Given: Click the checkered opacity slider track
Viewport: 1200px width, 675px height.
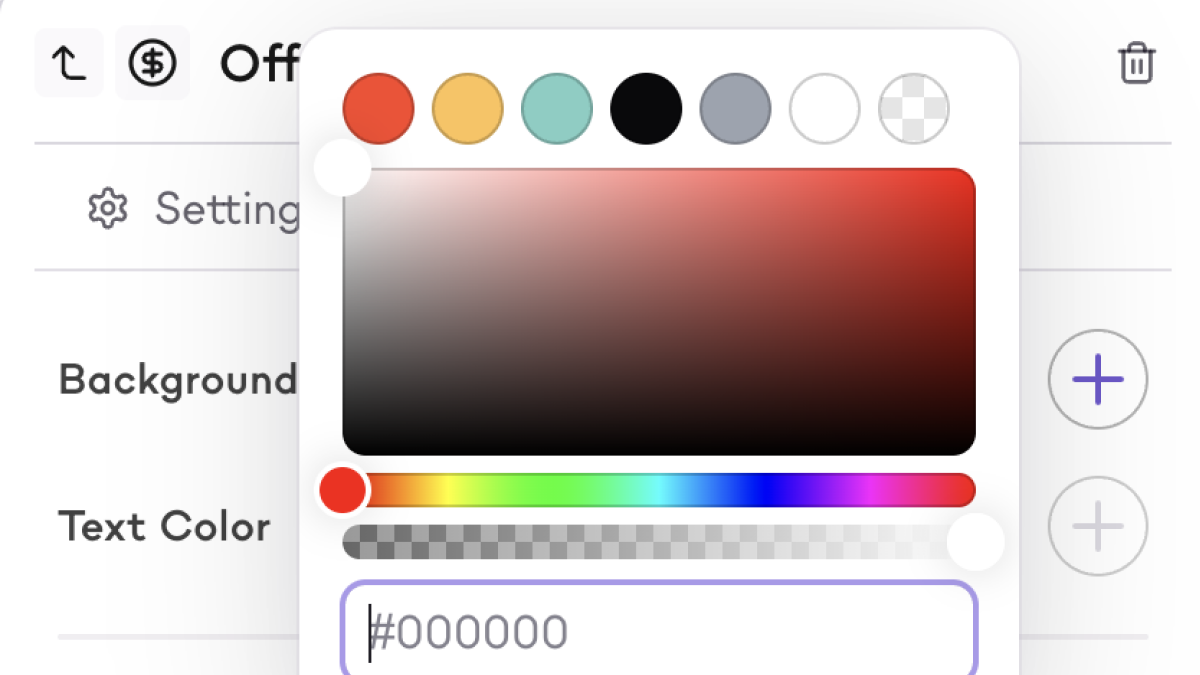Looking at the screenshot, I should (640, 542).
